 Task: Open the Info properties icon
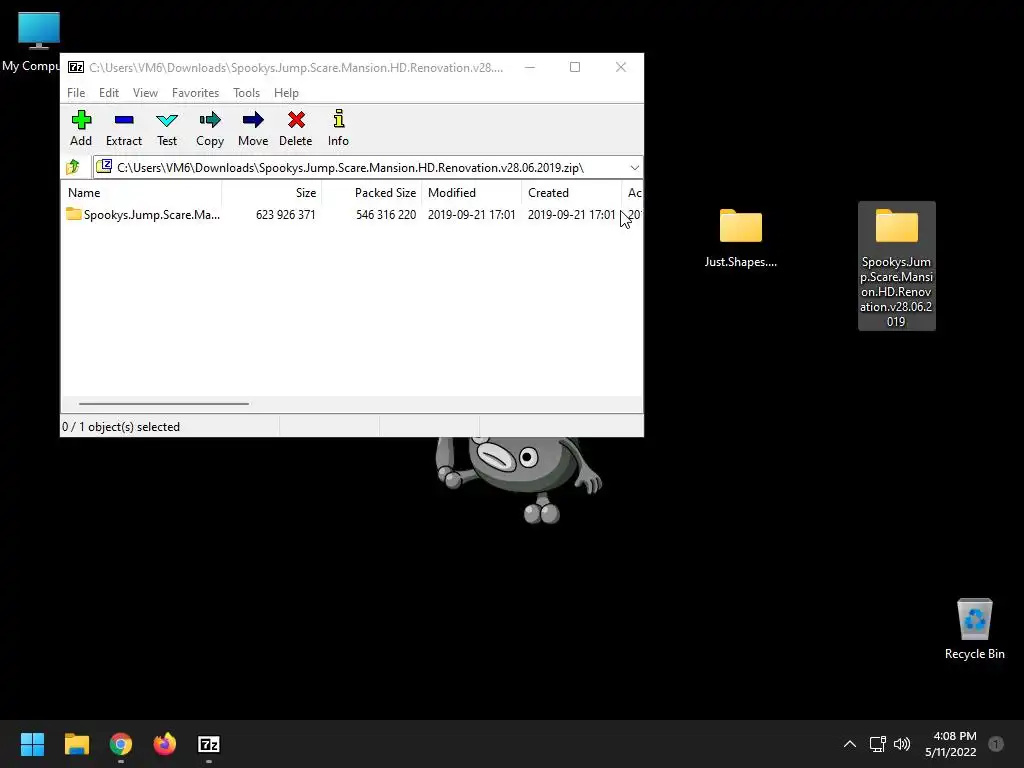(338, 119)
